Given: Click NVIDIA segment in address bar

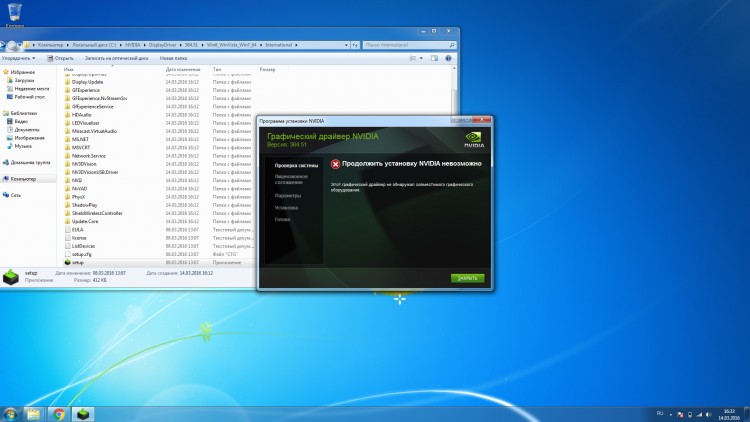Looking at the screenshot, I should pos(132,45).
